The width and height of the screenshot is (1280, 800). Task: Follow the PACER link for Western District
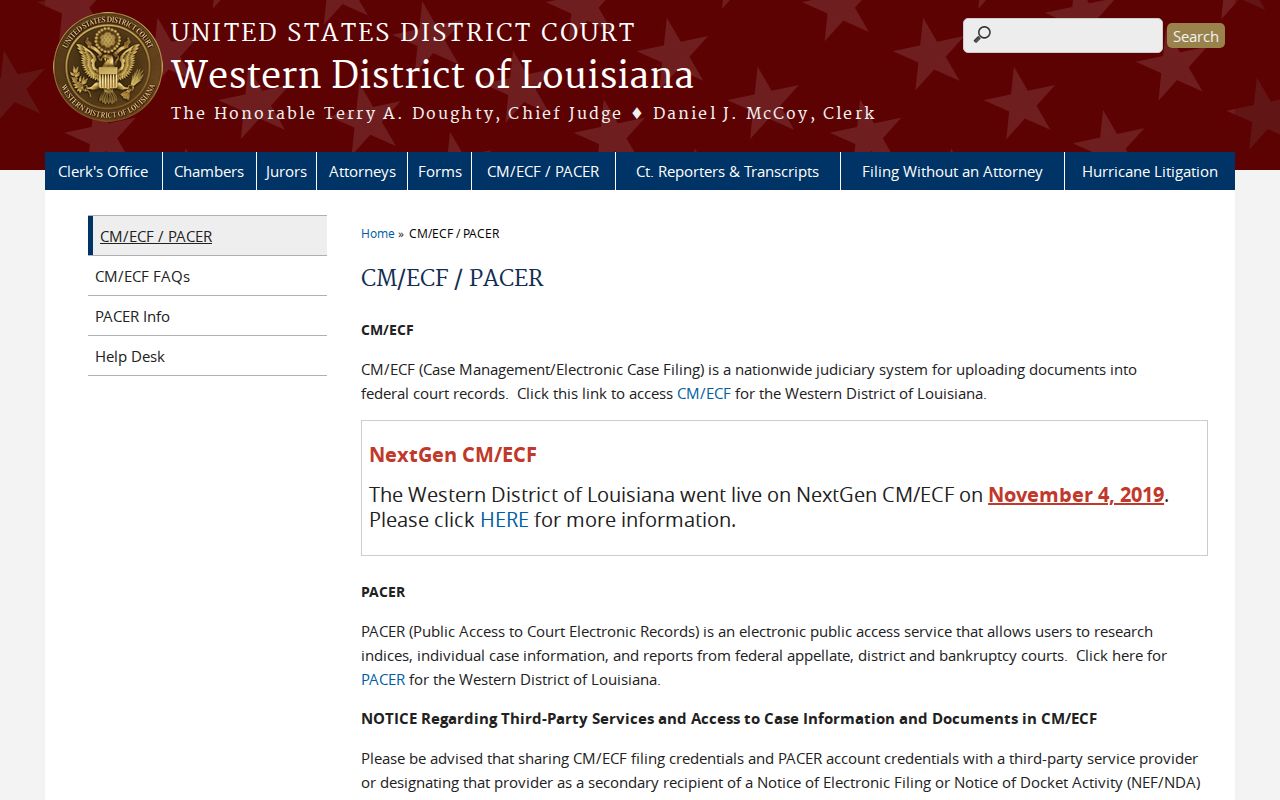click(383, 679)
